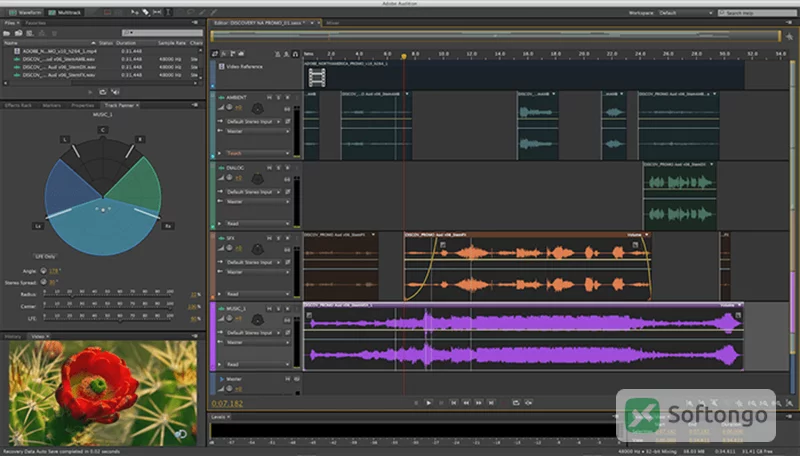Click the Loop Playback icon in Files panel

[103, 92]
